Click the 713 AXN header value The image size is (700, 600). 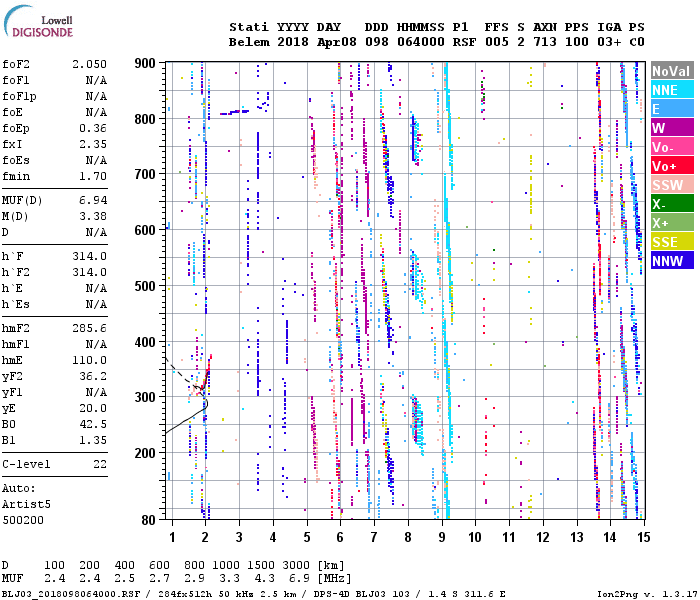[545, 42]
